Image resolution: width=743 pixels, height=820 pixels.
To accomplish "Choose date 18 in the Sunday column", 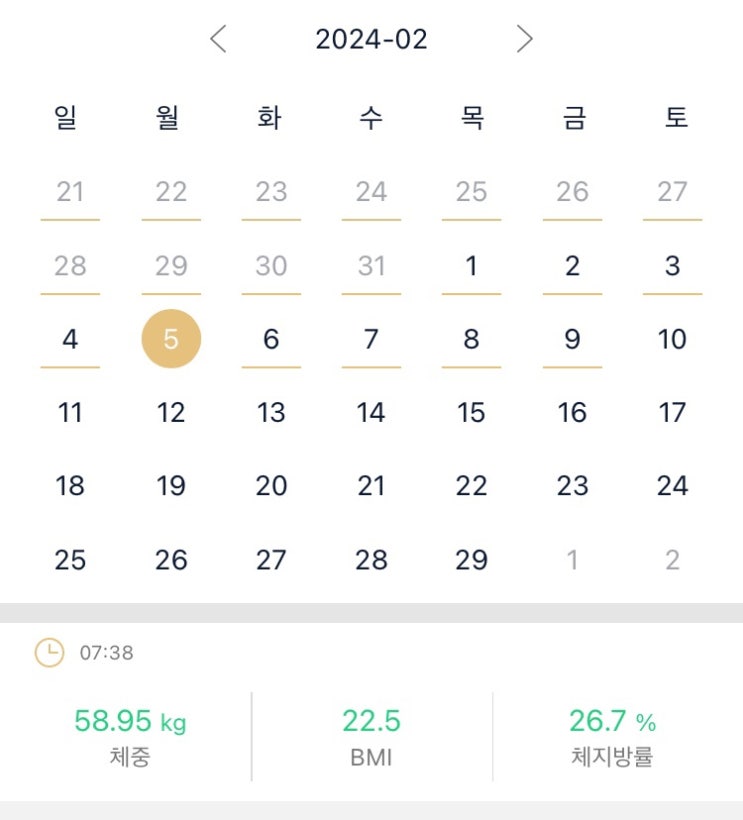I will tap(70, 486).
